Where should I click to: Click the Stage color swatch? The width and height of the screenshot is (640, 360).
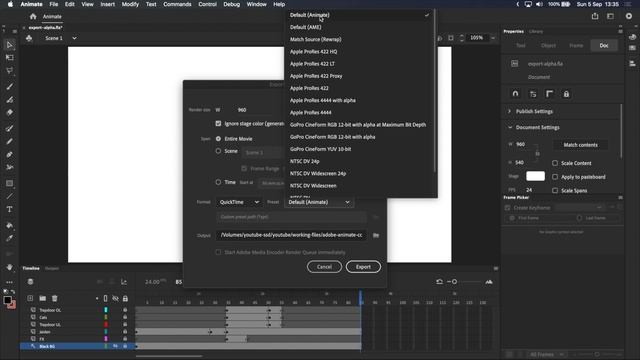[x=536, y=176]
